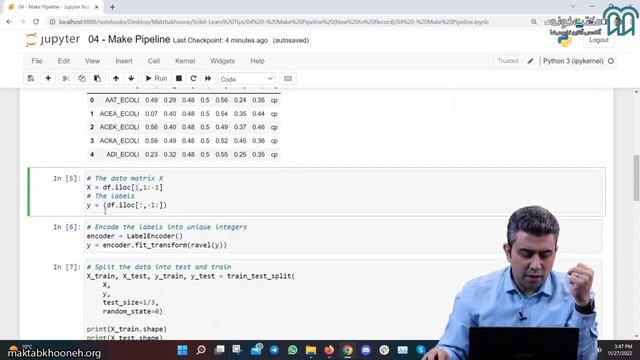Image resolution: width=640 pixels, height=360 pixels.
Task: Move selected cell down with the arrow
Action: (x=131, y=78)
